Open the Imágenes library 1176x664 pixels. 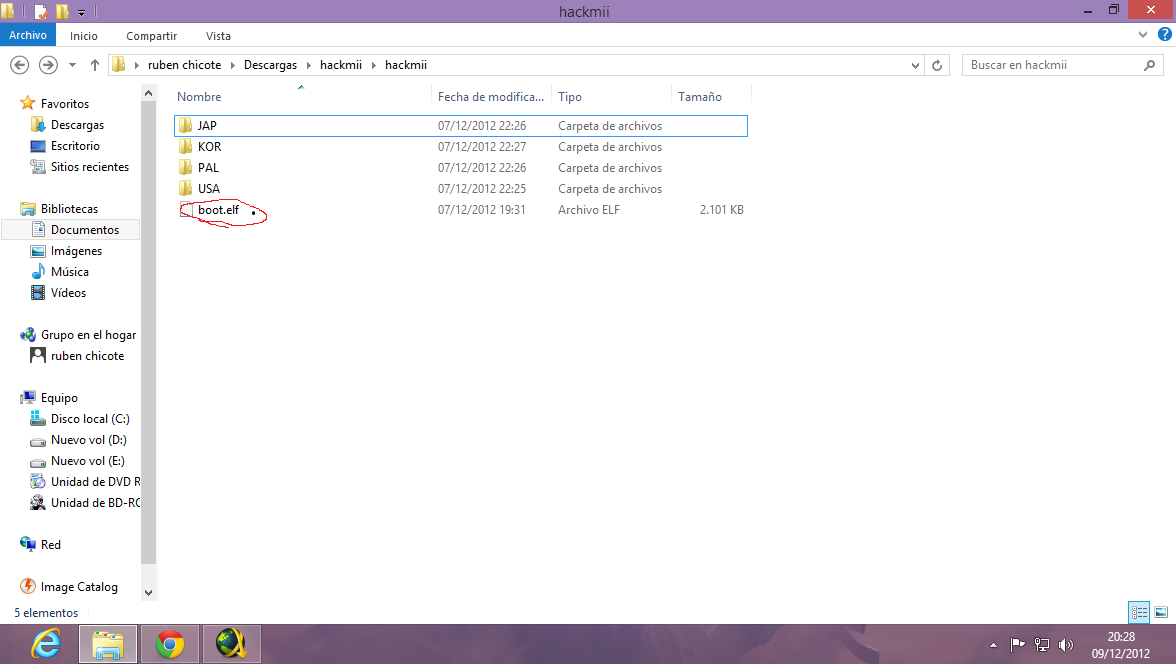point(76,251)
